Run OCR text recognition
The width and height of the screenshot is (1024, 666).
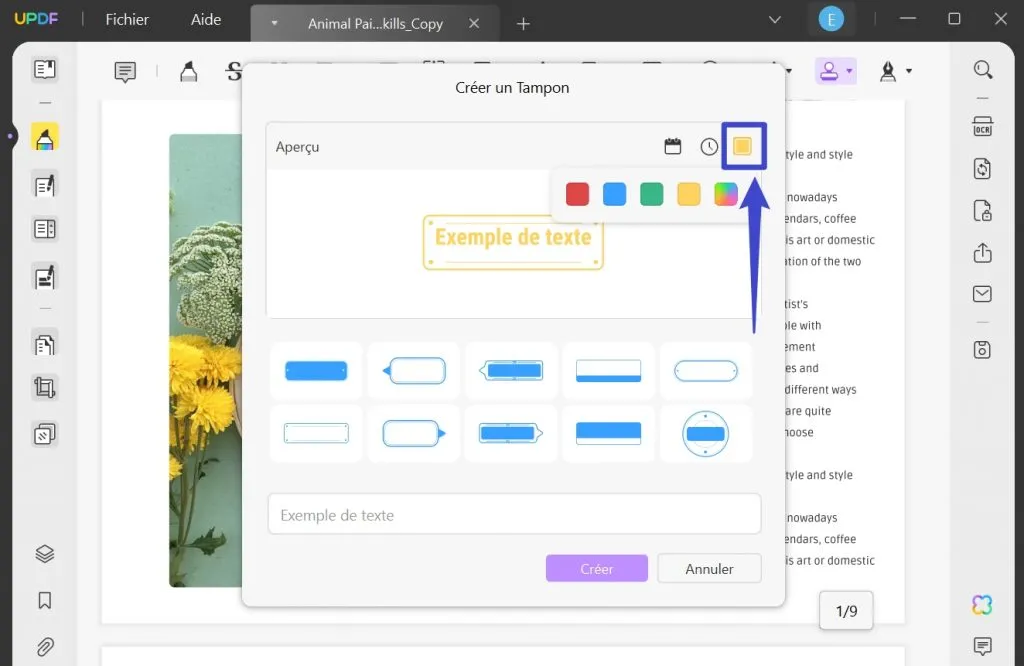click(x=983, y=126)
